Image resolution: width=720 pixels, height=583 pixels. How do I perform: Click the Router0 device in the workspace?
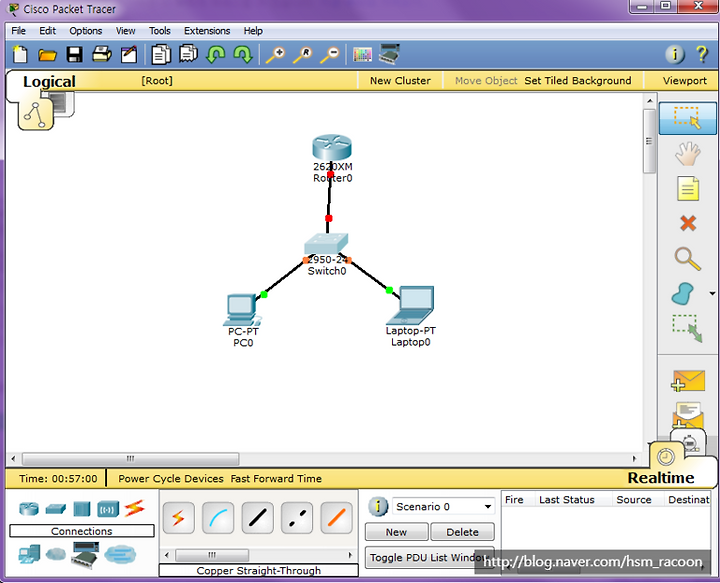(x=332, y=148)
